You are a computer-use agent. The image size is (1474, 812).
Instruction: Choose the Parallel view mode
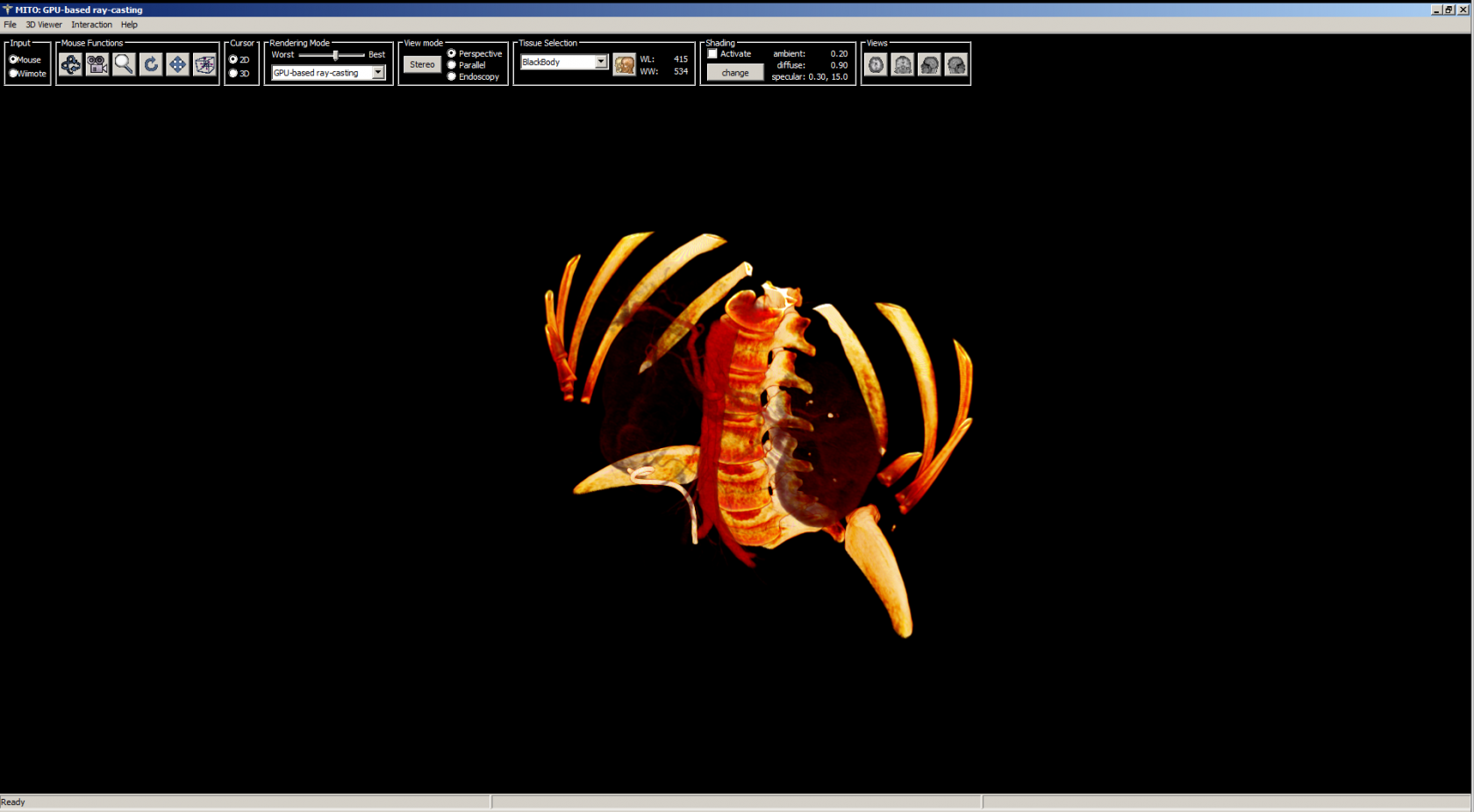452,65
